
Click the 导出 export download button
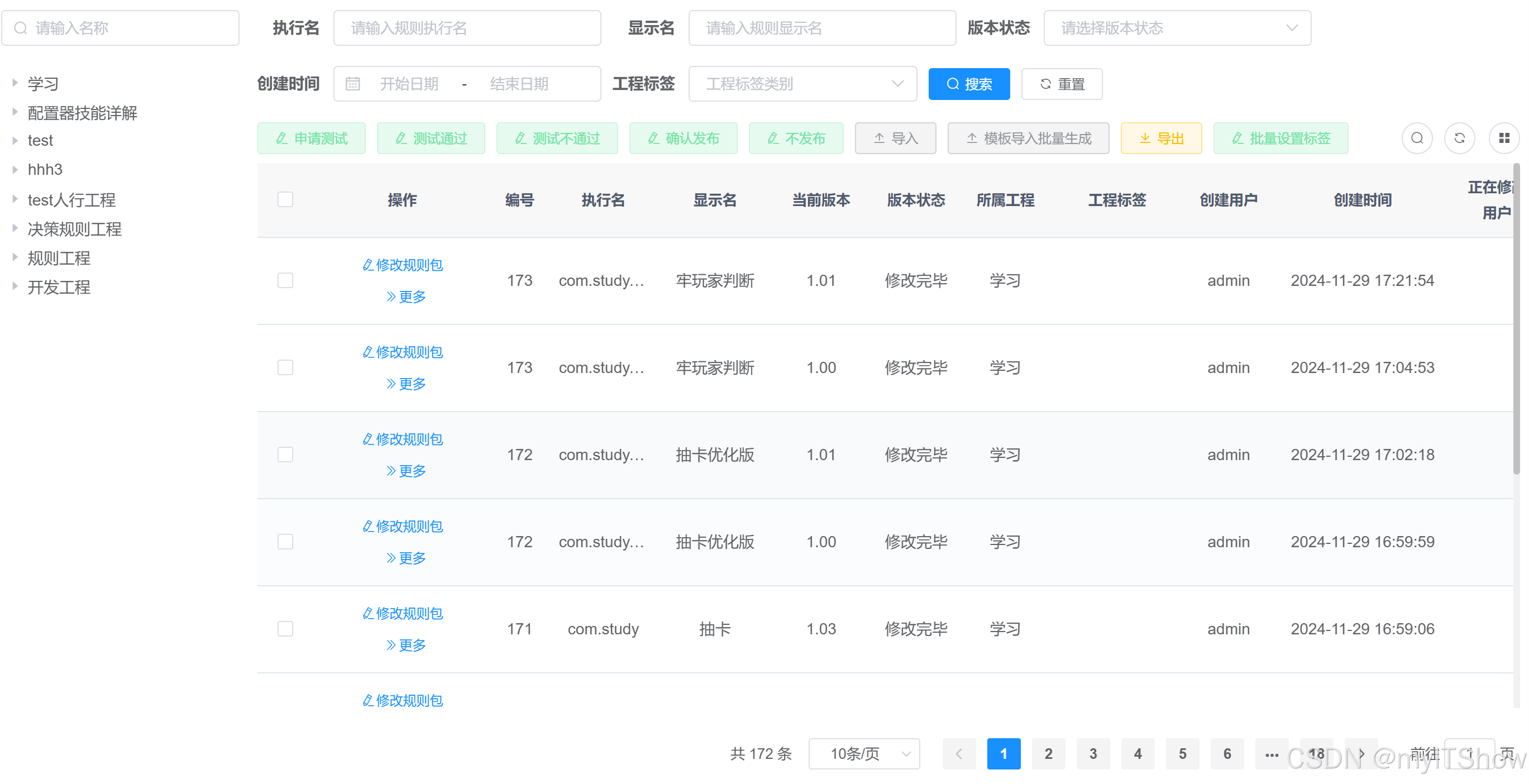point(1160,138)
